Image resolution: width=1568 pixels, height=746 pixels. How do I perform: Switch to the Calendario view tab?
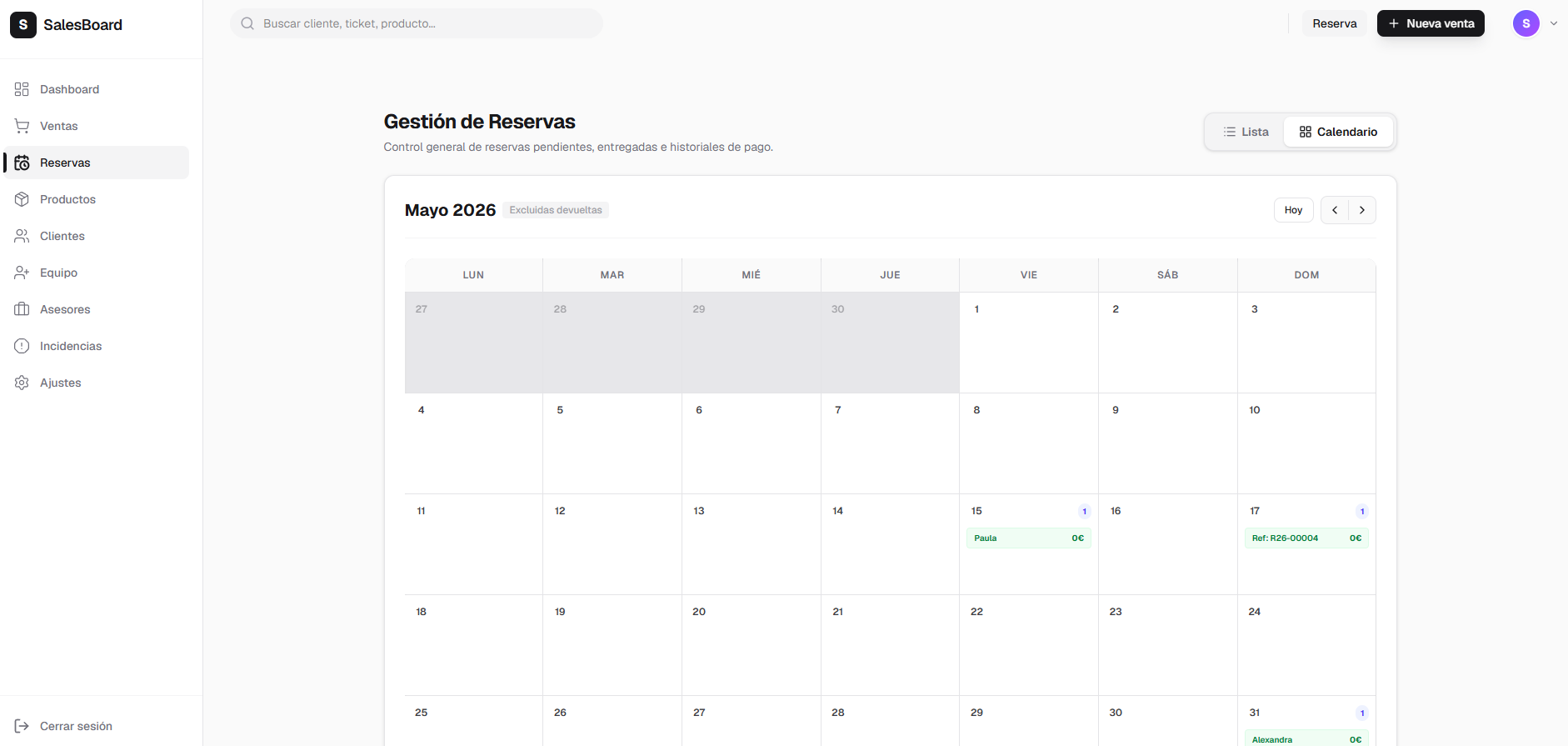[x=1338, y=132]
